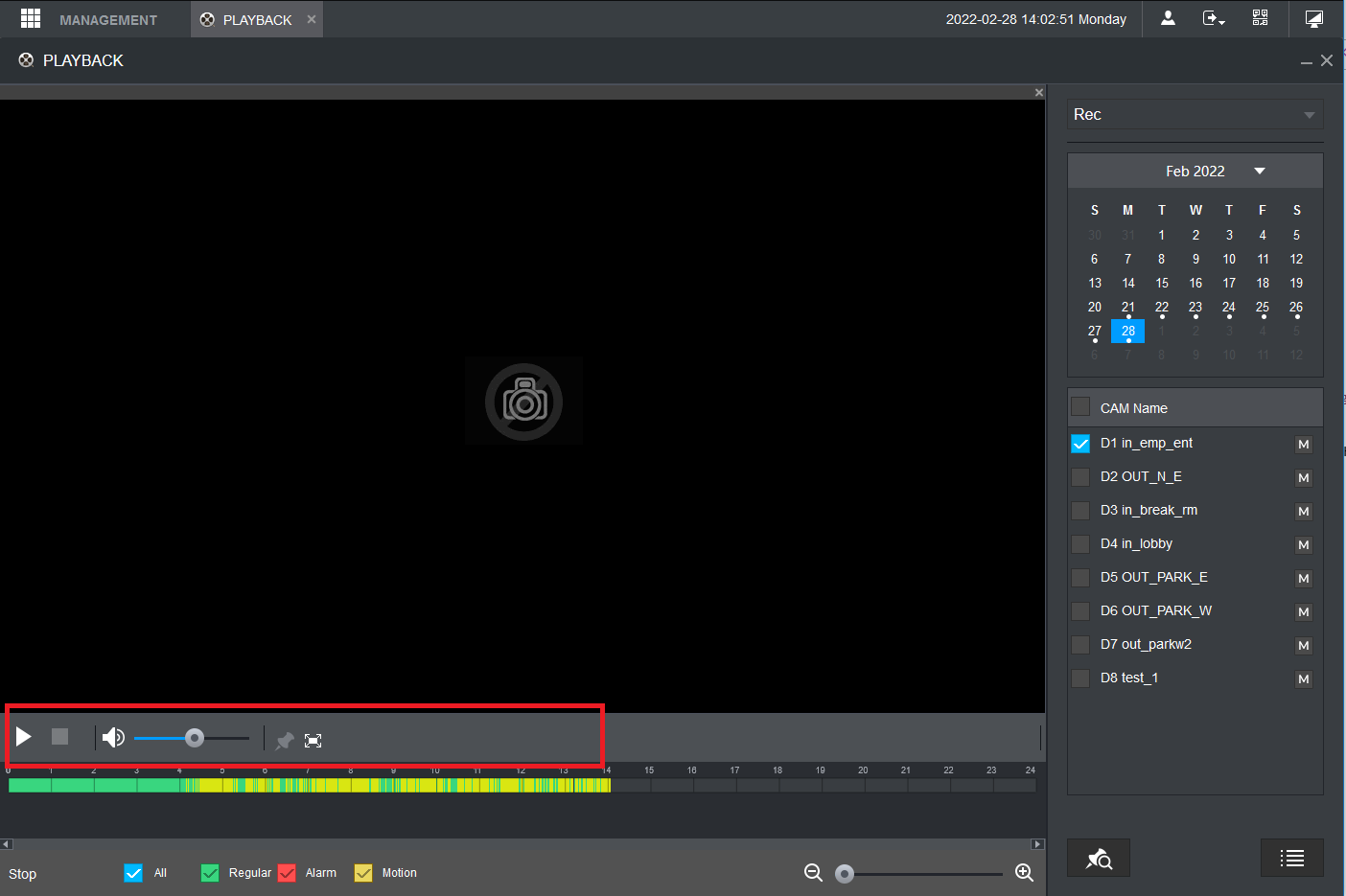This screenshot has height=896, width=1346.
Task: Open the Rec type dropdown
Action: point(1195,114)
